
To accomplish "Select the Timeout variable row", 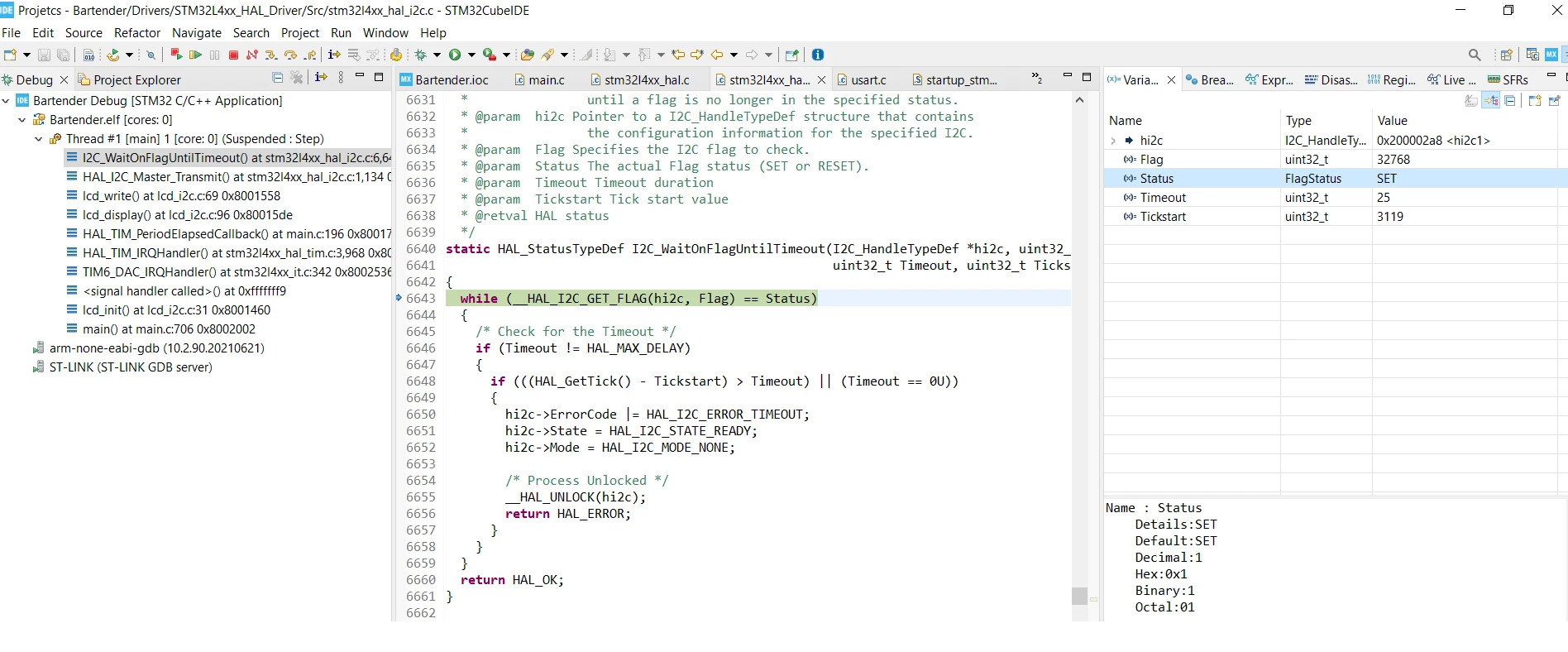I will coord(1336,198).
